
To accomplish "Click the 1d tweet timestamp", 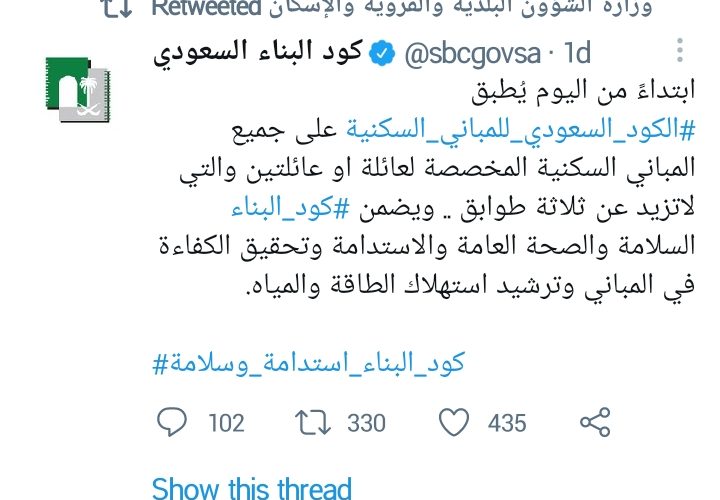I will [577, 53].
